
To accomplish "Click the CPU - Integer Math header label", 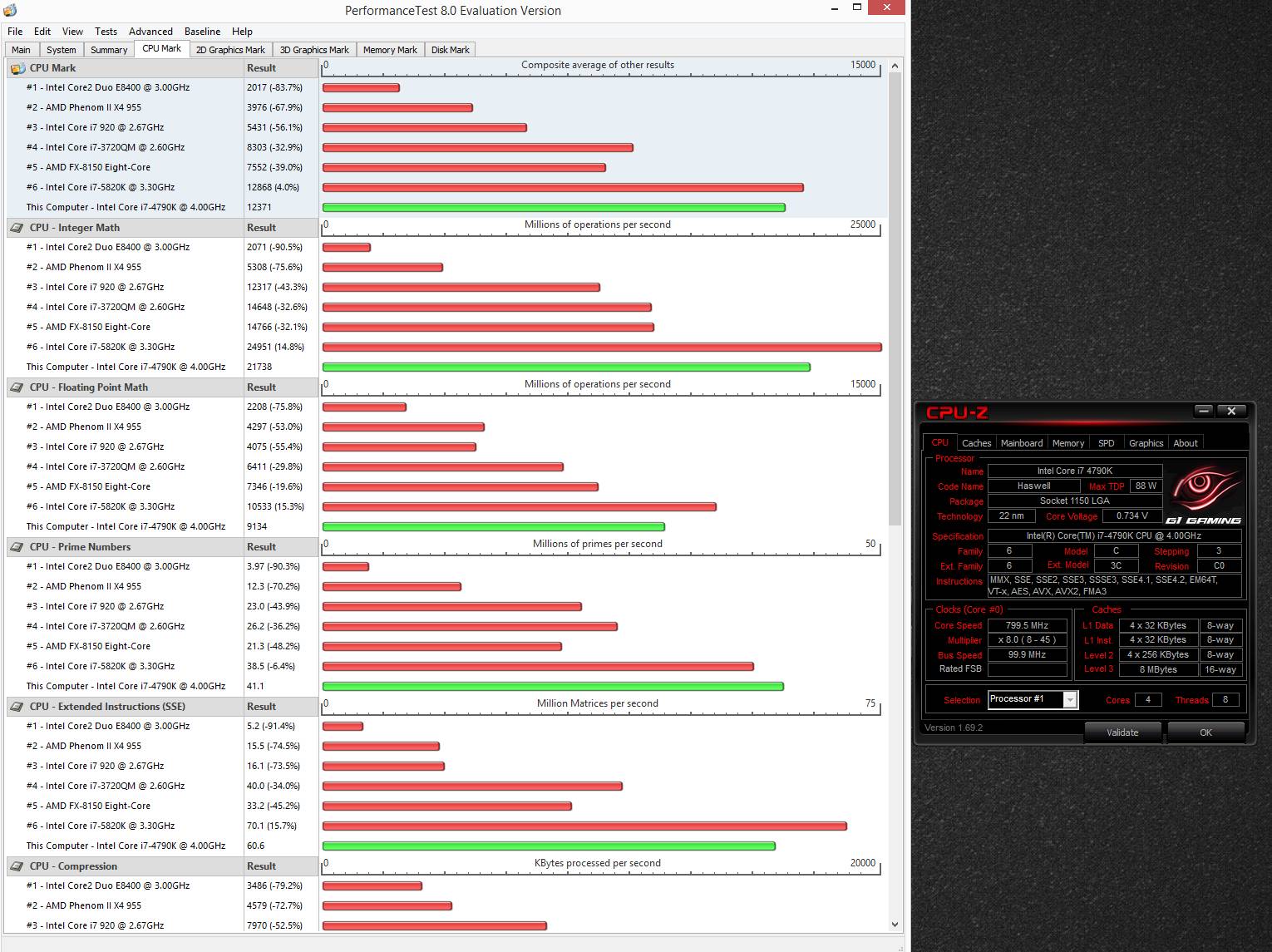I will [75, 228].
